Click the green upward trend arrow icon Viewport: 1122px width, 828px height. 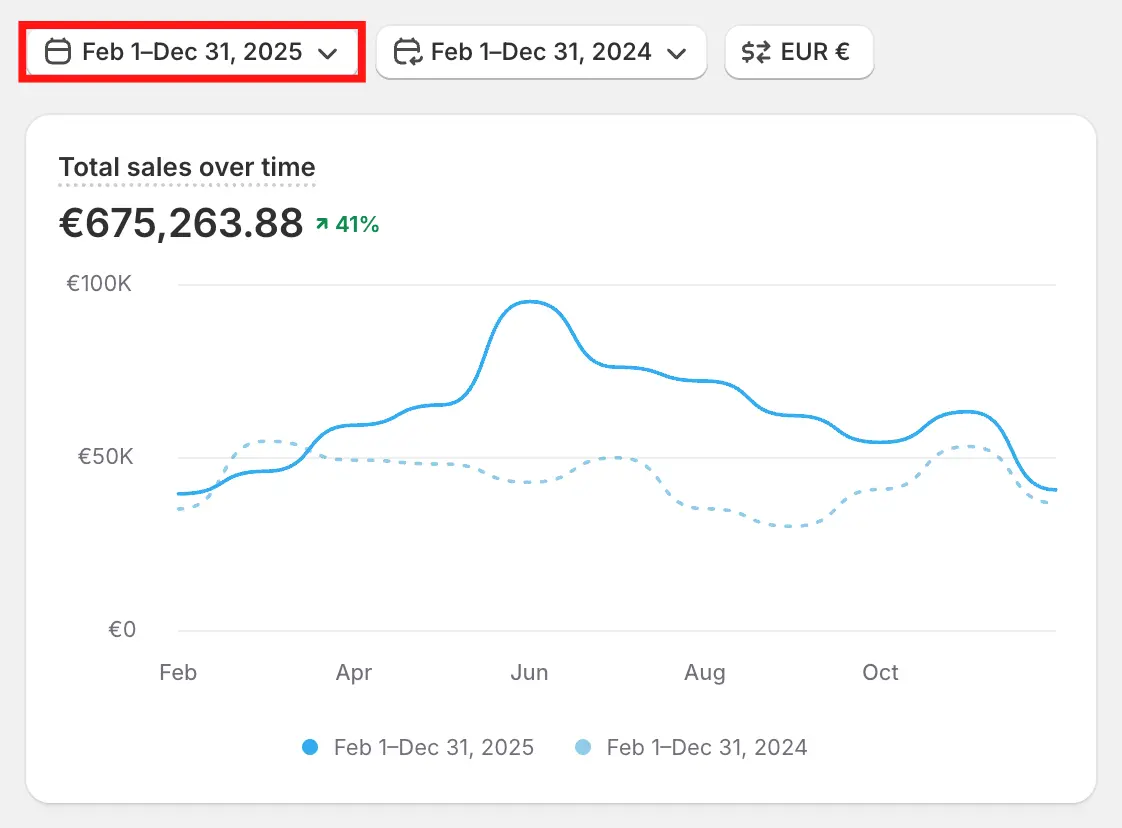[321, 225]
